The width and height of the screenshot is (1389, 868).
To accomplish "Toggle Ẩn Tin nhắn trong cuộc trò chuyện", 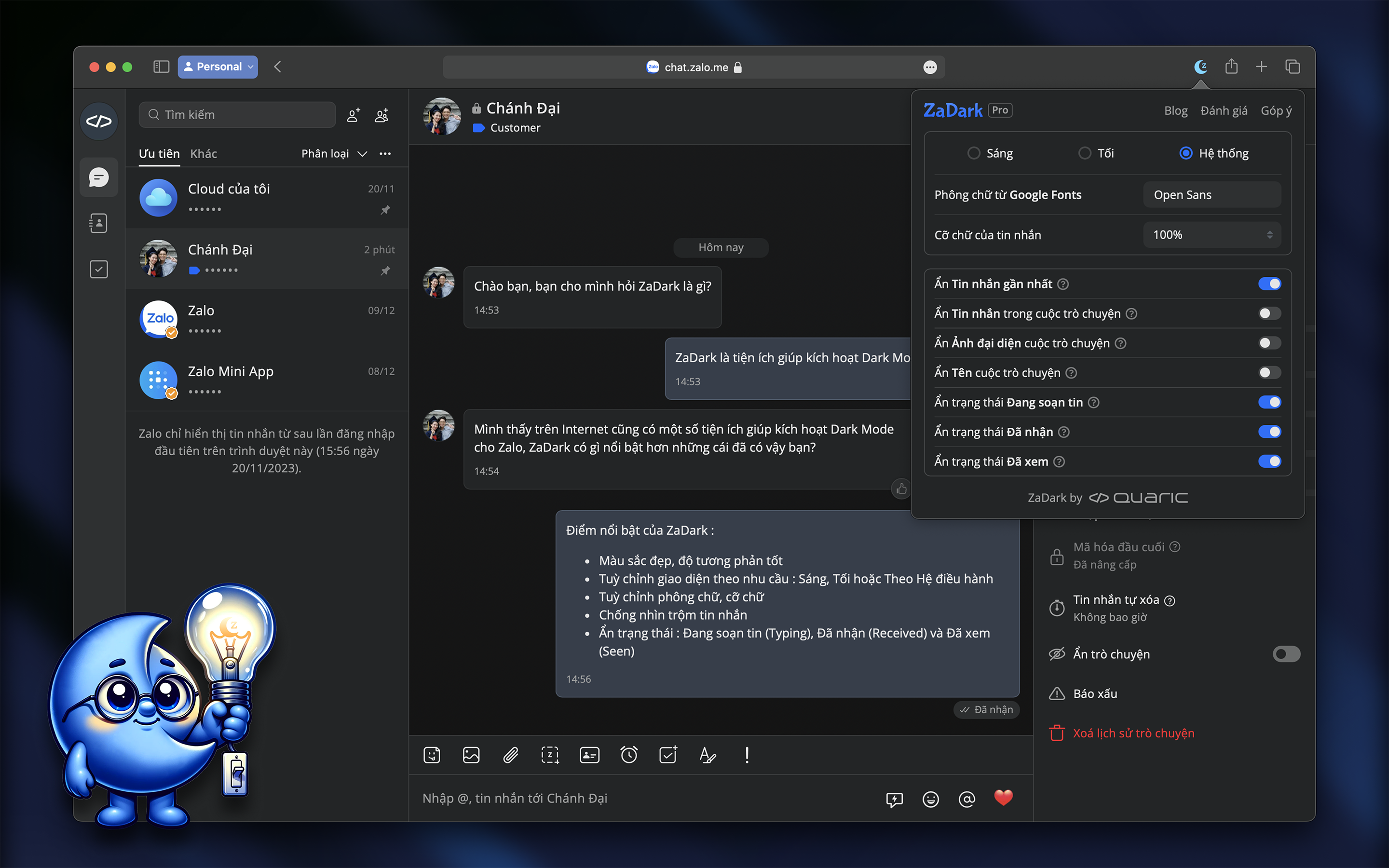I will tap(1269, 313).
